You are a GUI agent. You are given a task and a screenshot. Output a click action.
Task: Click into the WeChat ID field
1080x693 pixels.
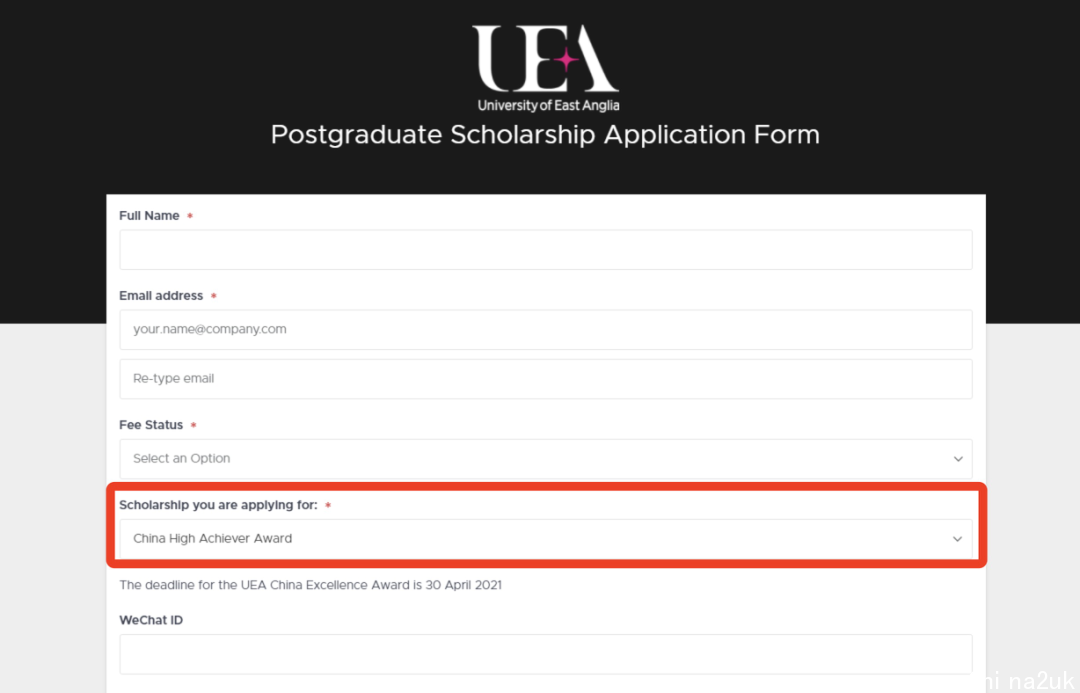tap(546, 654)
